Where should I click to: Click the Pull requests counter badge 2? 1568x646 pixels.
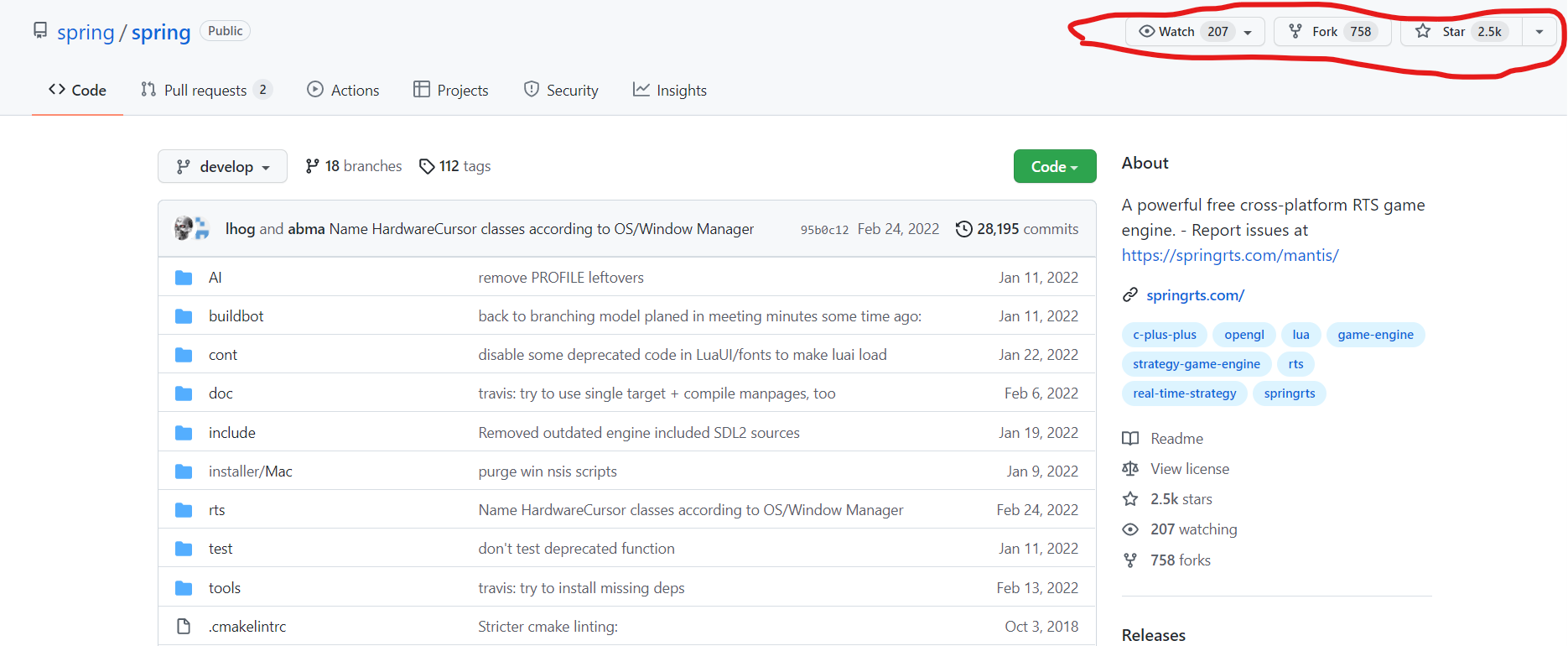[x=262, y=90]
